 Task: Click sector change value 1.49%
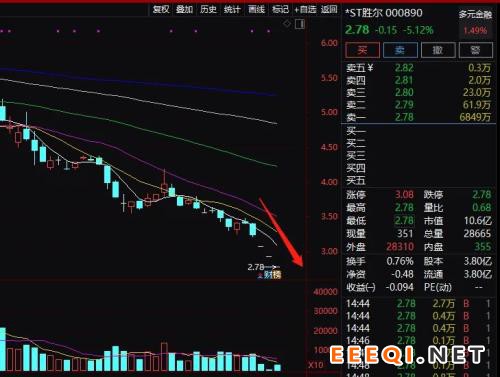pyautogui.click(x=475, y=31)
